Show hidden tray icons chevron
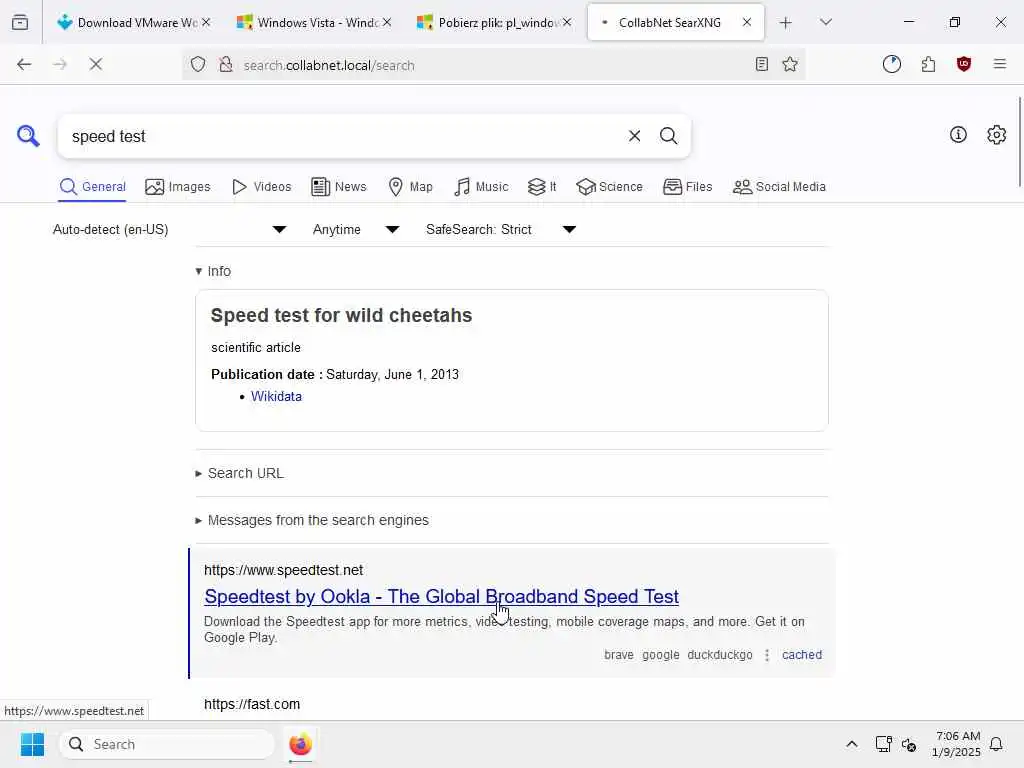This screenshot has width=1024, height=768. [852, 744]
